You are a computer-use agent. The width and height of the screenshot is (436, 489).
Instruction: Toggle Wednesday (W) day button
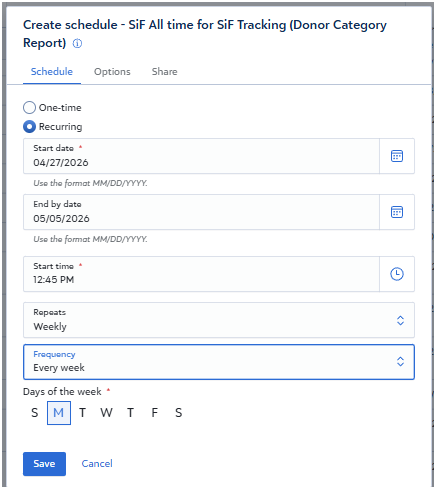click(106, 413)
